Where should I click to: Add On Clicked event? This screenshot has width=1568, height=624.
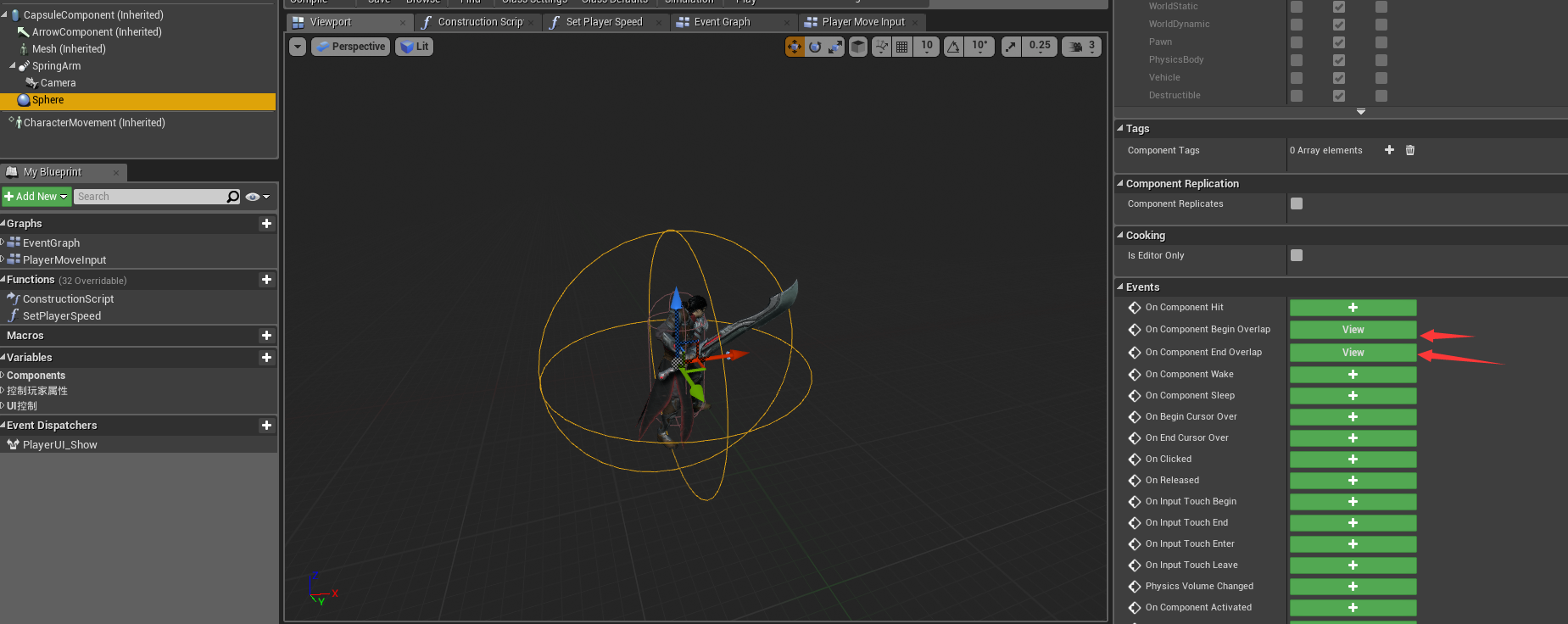tap(1353, 460)
